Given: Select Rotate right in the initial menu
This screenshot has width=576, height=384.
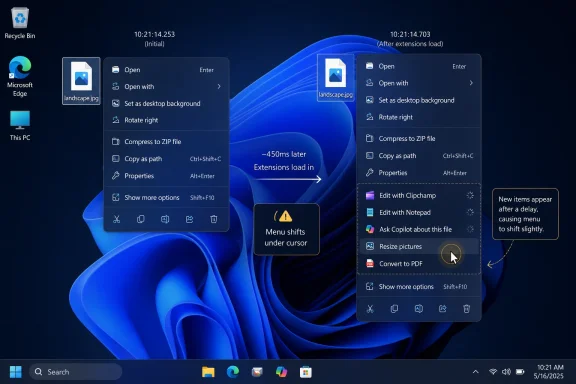Looking at the screenshot, I should pos(166,120).
